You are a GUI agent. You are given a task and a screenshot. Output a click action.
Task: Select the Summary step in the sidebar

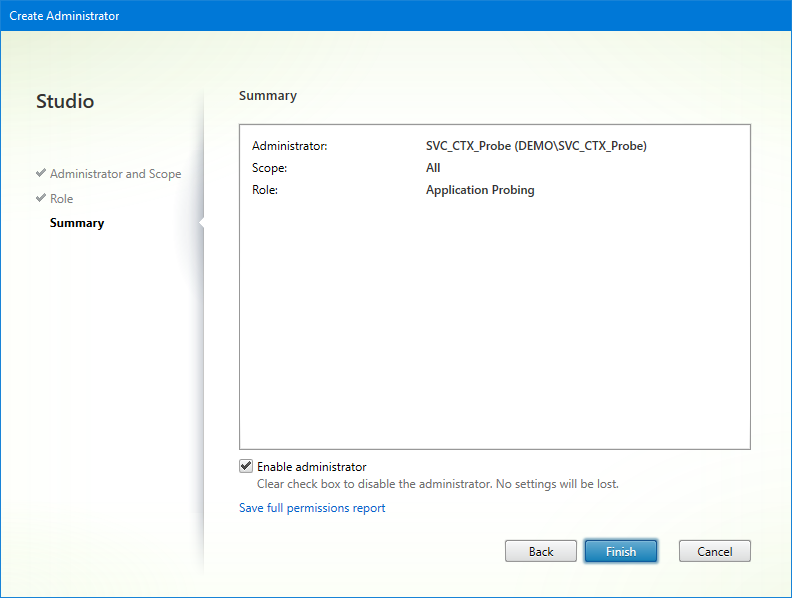click(77, 223)
